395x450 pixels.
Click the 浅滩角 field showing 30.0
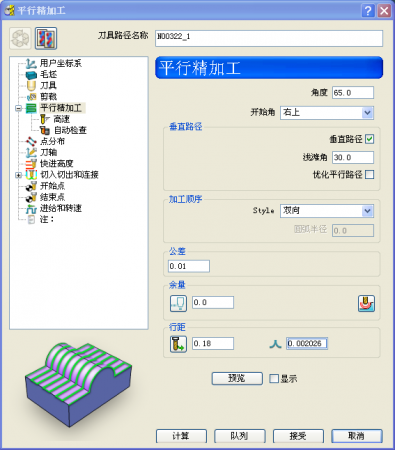353,157
